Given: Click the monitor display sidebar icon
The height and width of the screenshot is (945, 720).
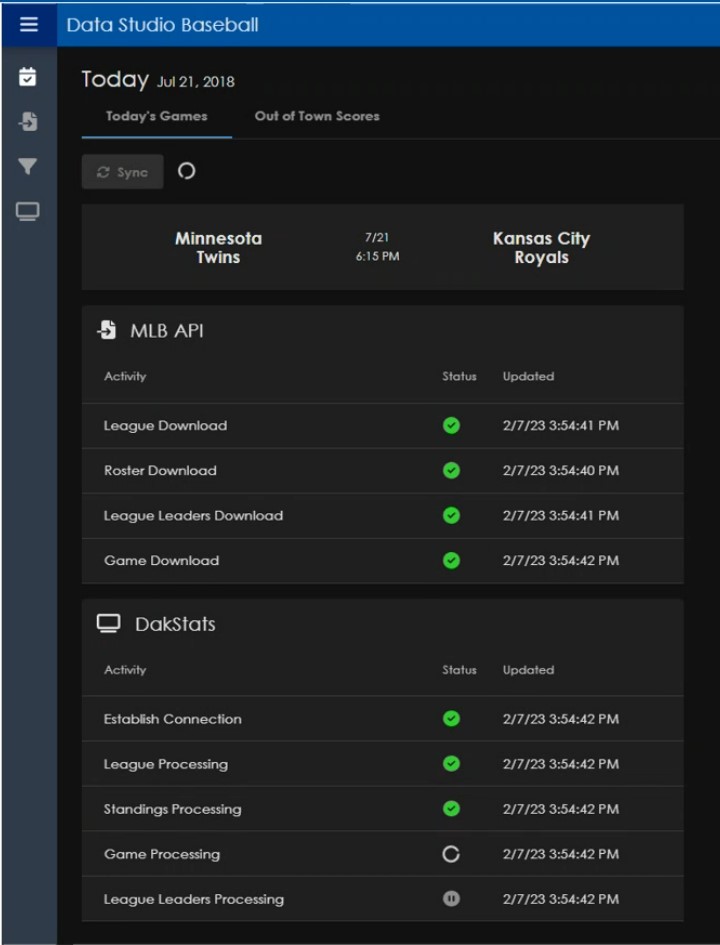Looking at the screenshot, I should [28, 211].
